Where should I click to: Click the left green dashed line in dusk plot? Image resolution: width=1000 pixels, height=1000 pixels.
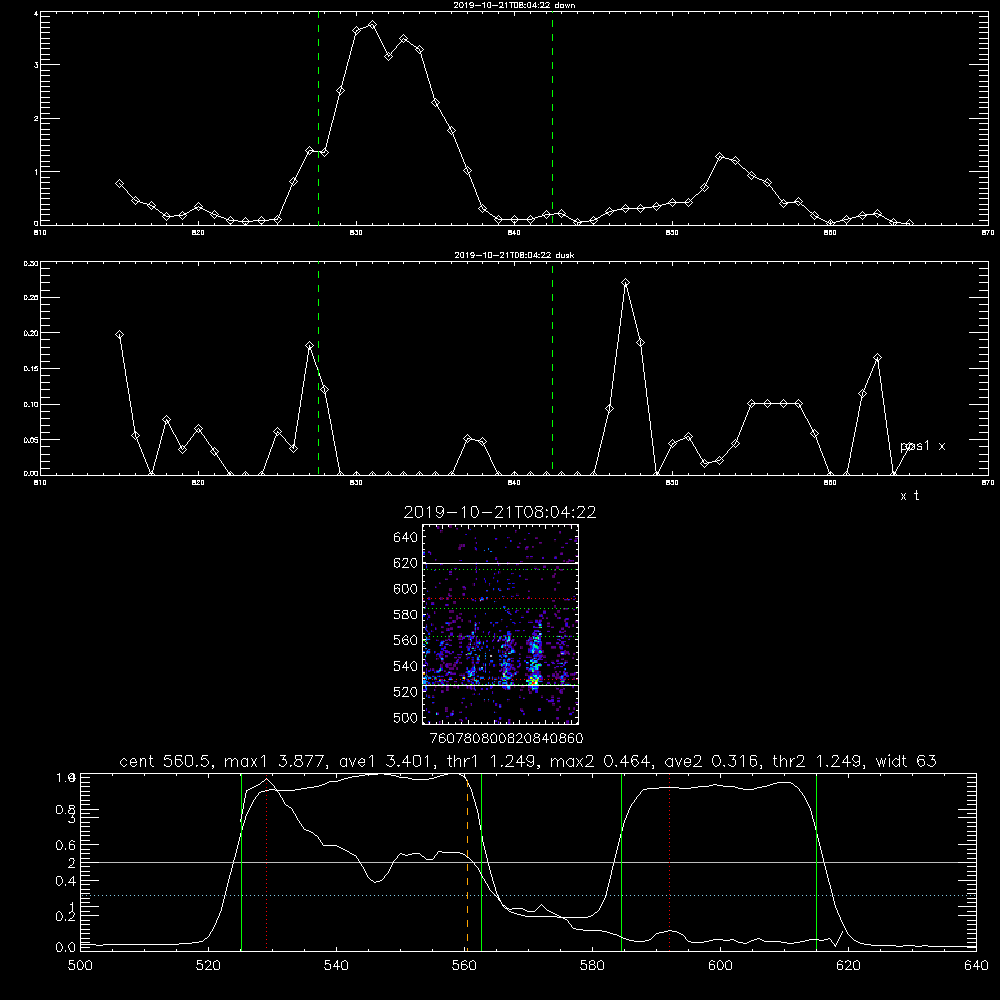pyautogui.click(x=318, y=370)
